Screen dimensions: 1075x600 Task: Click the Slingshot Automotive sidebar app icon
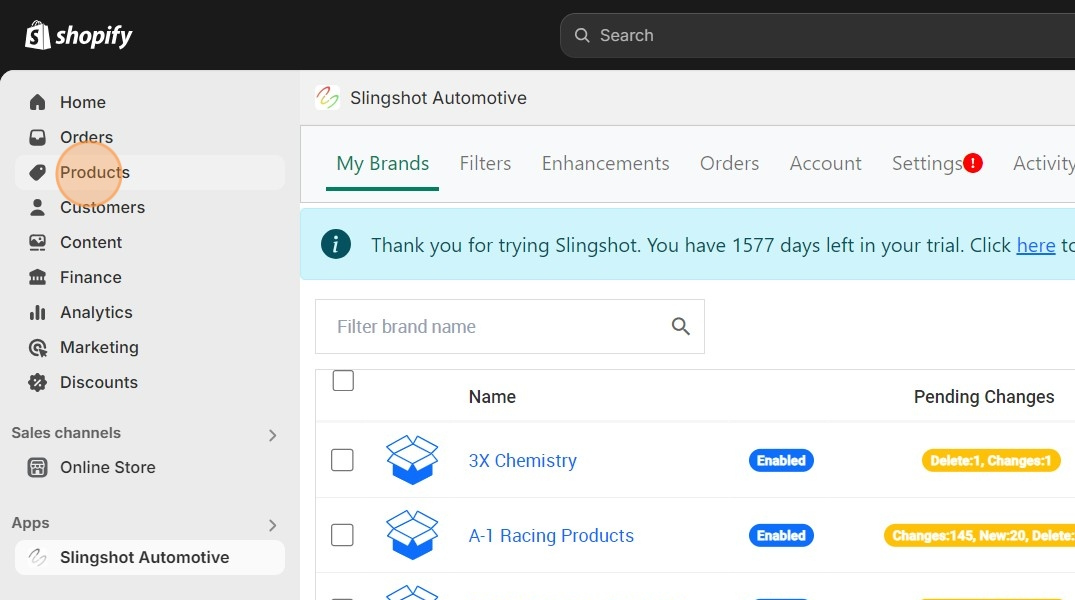[x=38, y=557]
